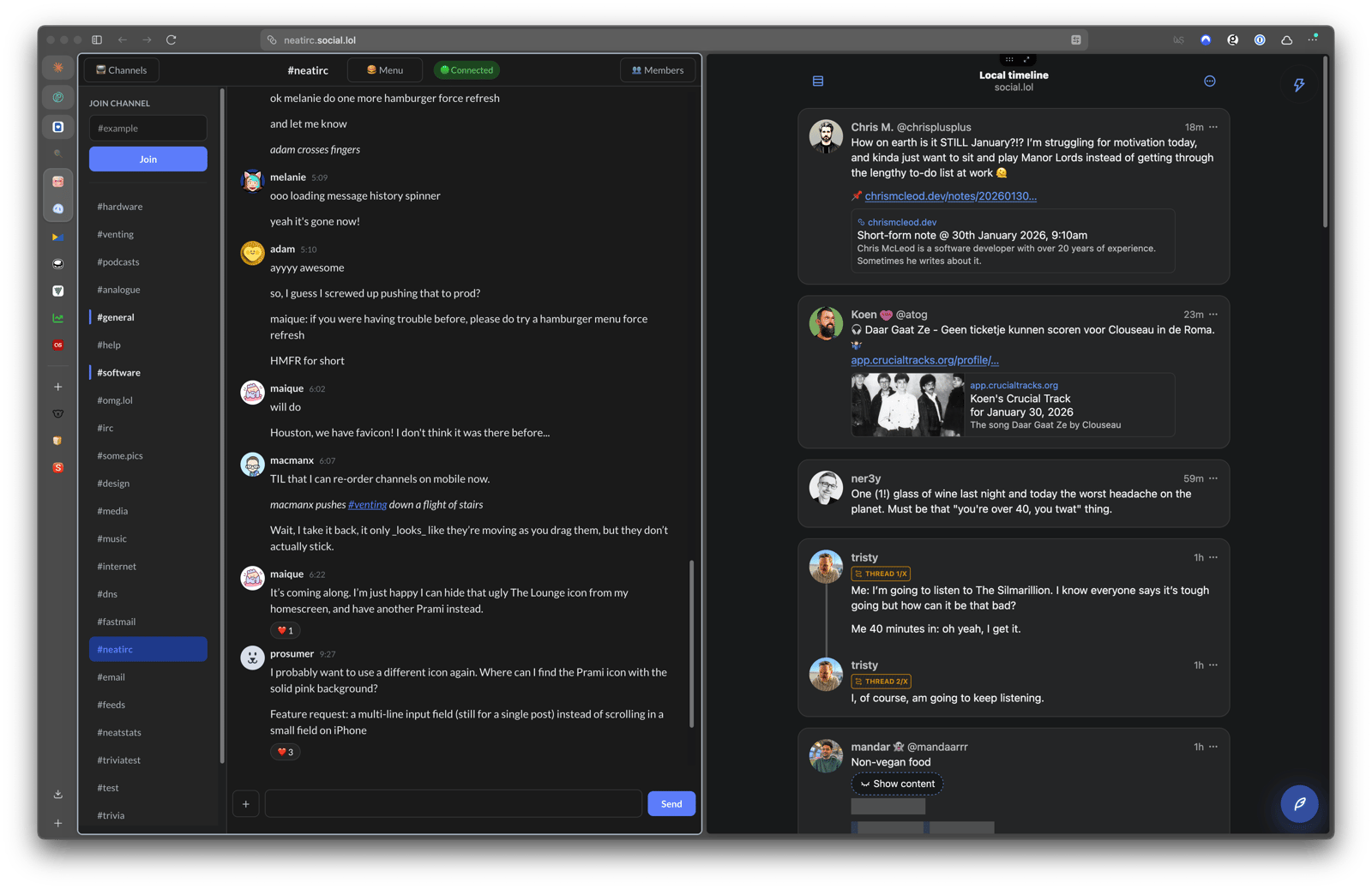Click the plus button beside message input
Screen dimensions: 1372x889
click(246, 804)
